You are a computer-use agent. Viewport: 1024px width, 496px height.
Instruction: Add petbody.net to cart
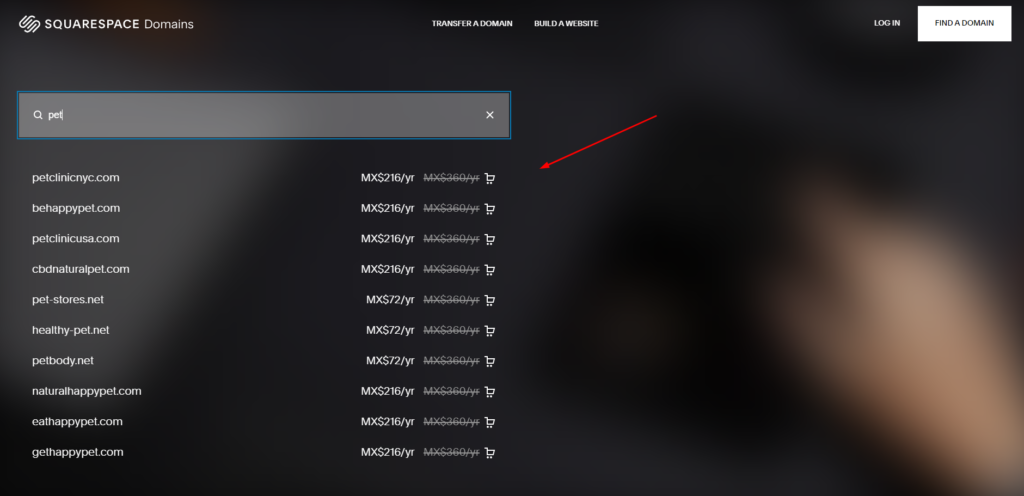pyautogui.click(x=490, y=361)
